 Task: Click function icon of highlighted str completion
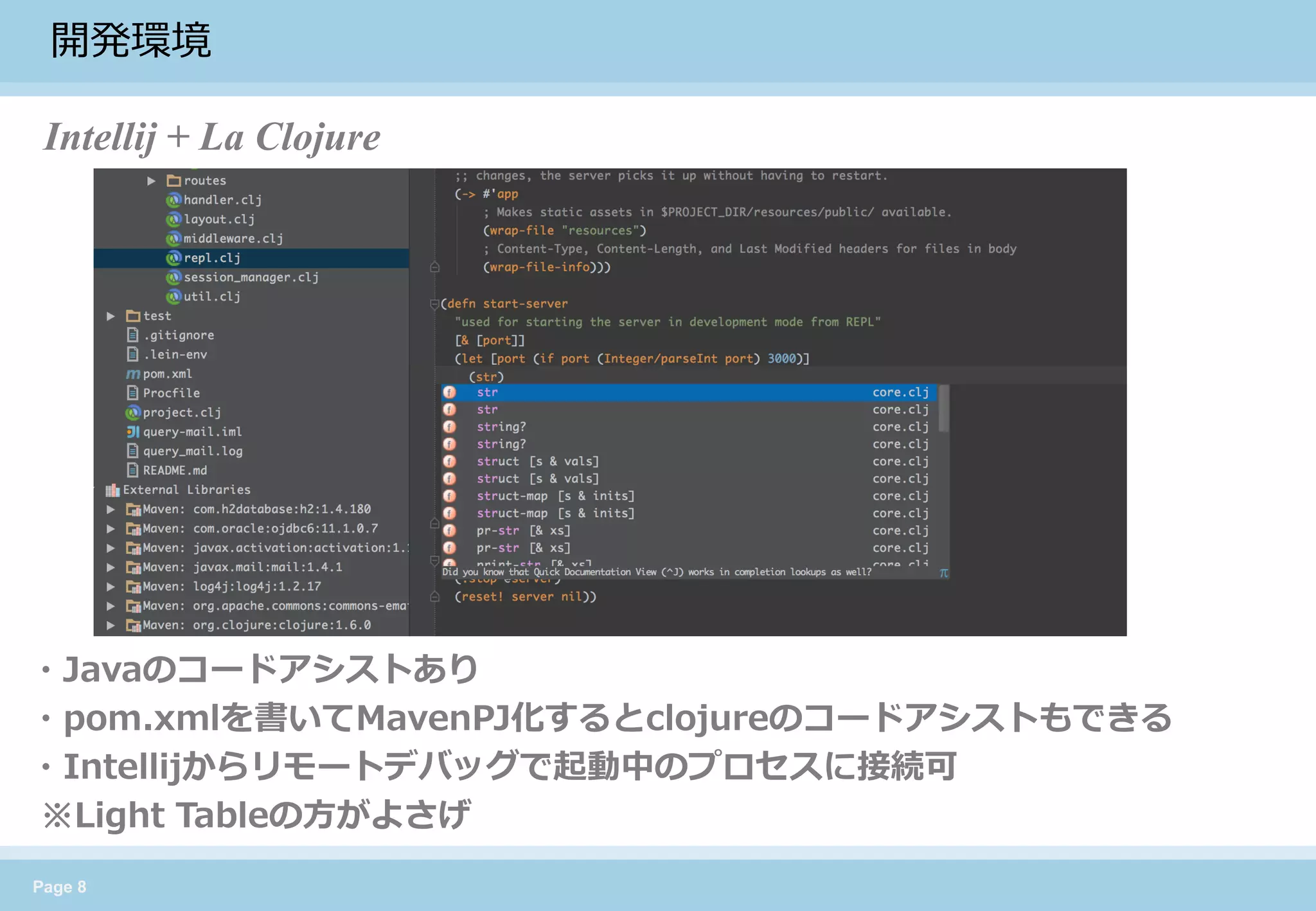[450, 393]
